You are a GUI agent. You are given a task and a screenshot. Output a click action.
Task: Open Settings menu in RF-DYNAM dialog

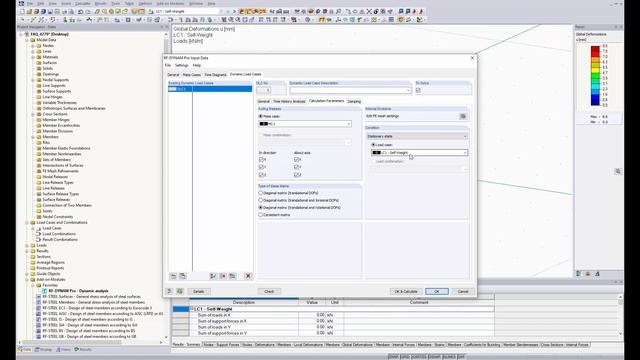pos(182,65)
